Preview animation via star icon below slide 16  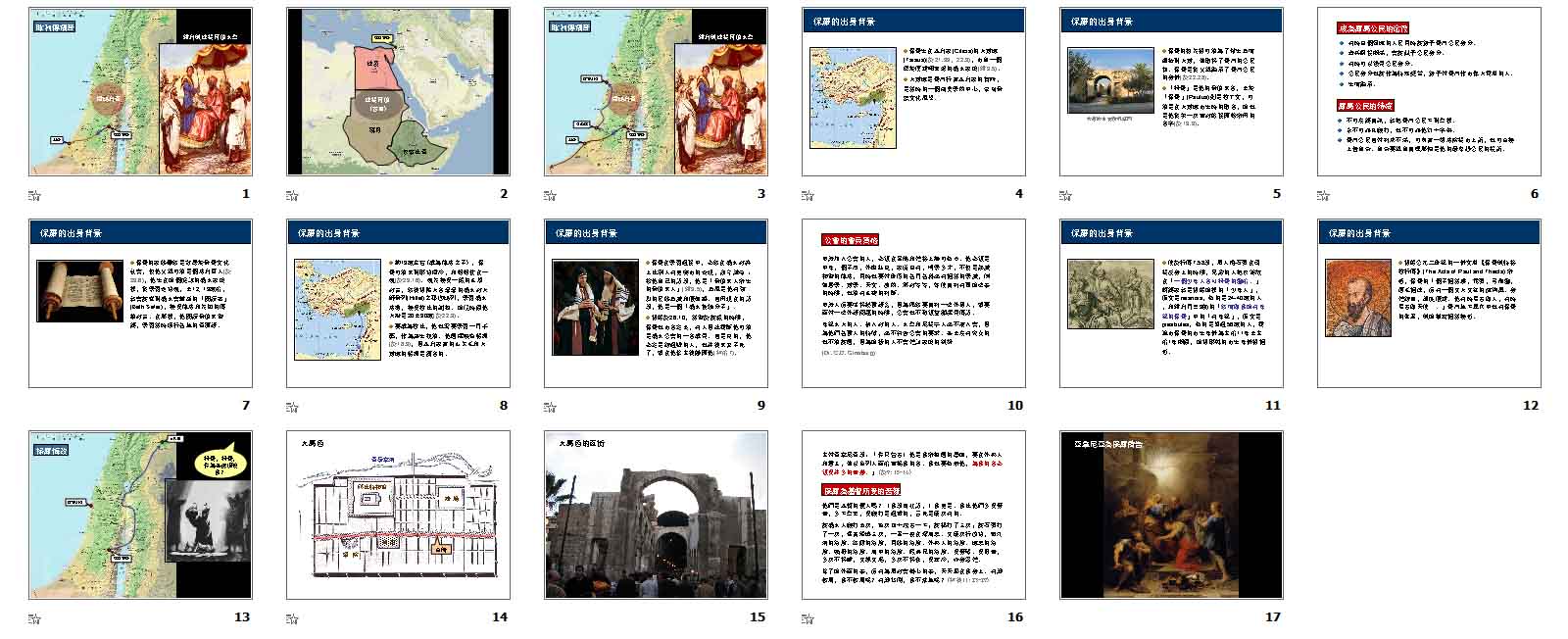click(808, 617)
